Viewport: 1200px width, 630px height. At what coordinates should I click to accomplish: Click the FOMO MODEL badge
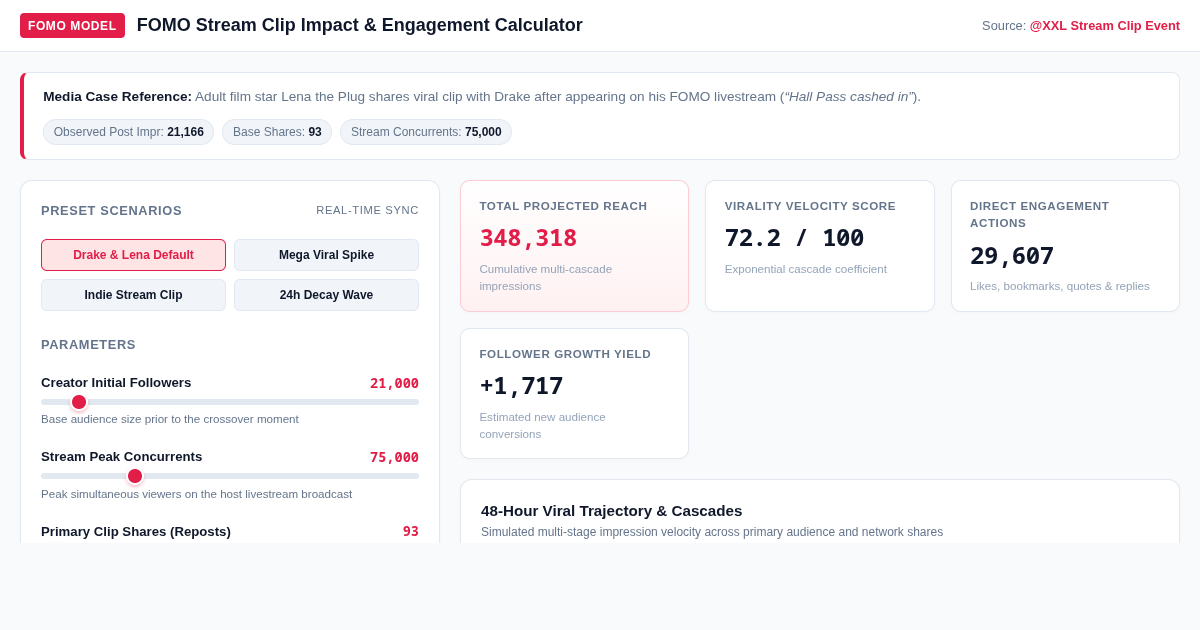coord(72,26)
